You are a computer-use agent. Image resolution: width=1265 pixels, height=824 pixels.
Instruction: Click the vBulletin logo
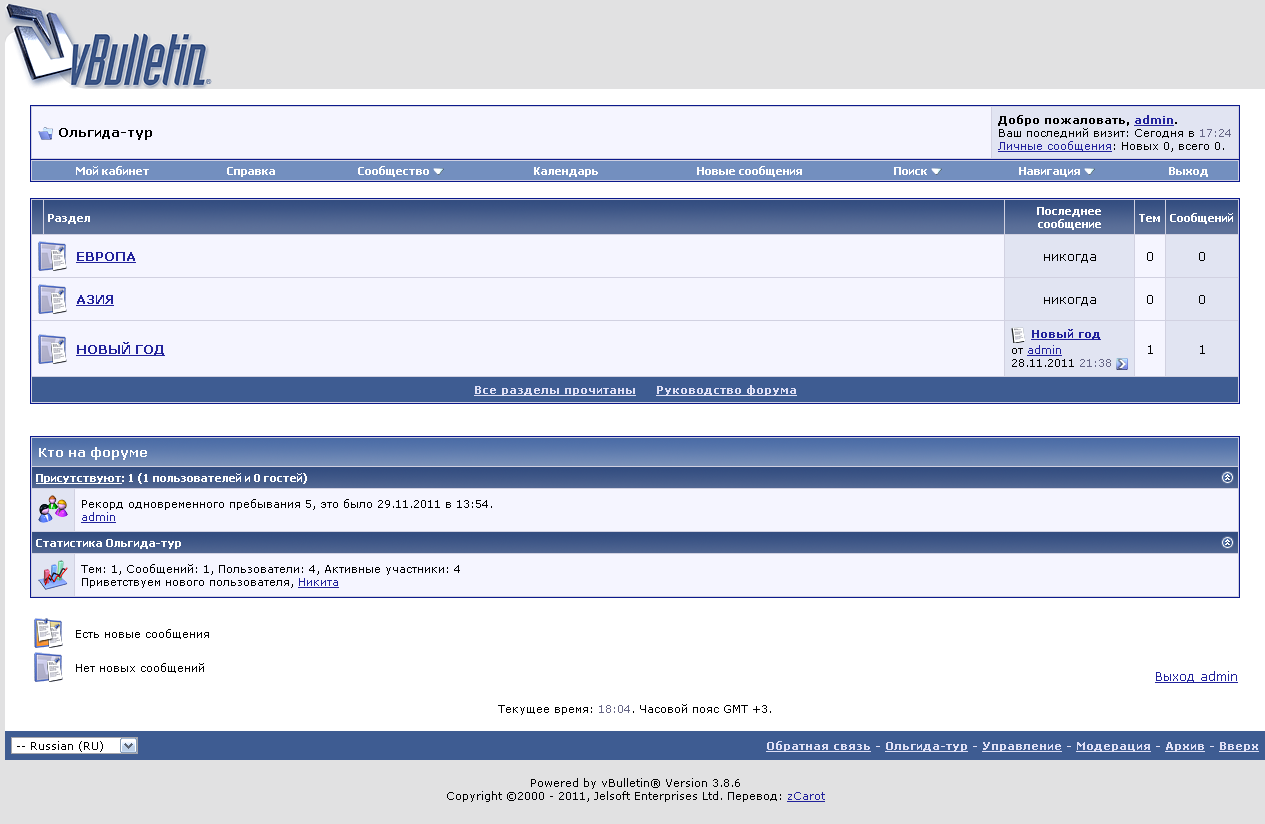tap(109, 47)
